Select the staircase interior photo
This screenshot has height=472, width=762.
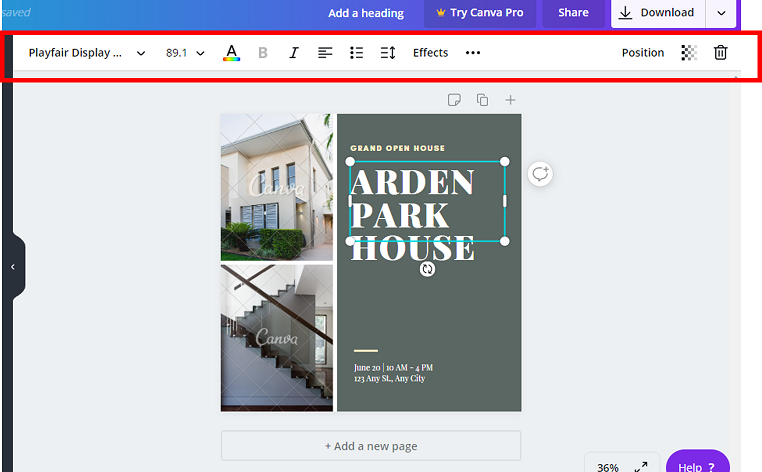click(x=277, y=338)
